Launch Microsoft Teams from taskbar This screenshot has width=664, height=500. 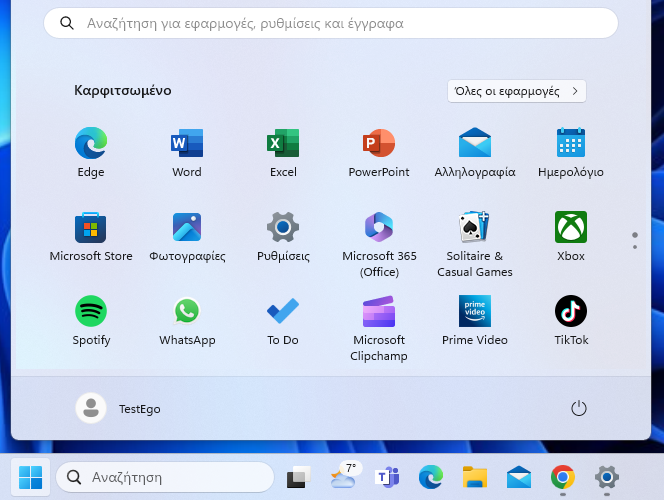coord(387,477)
